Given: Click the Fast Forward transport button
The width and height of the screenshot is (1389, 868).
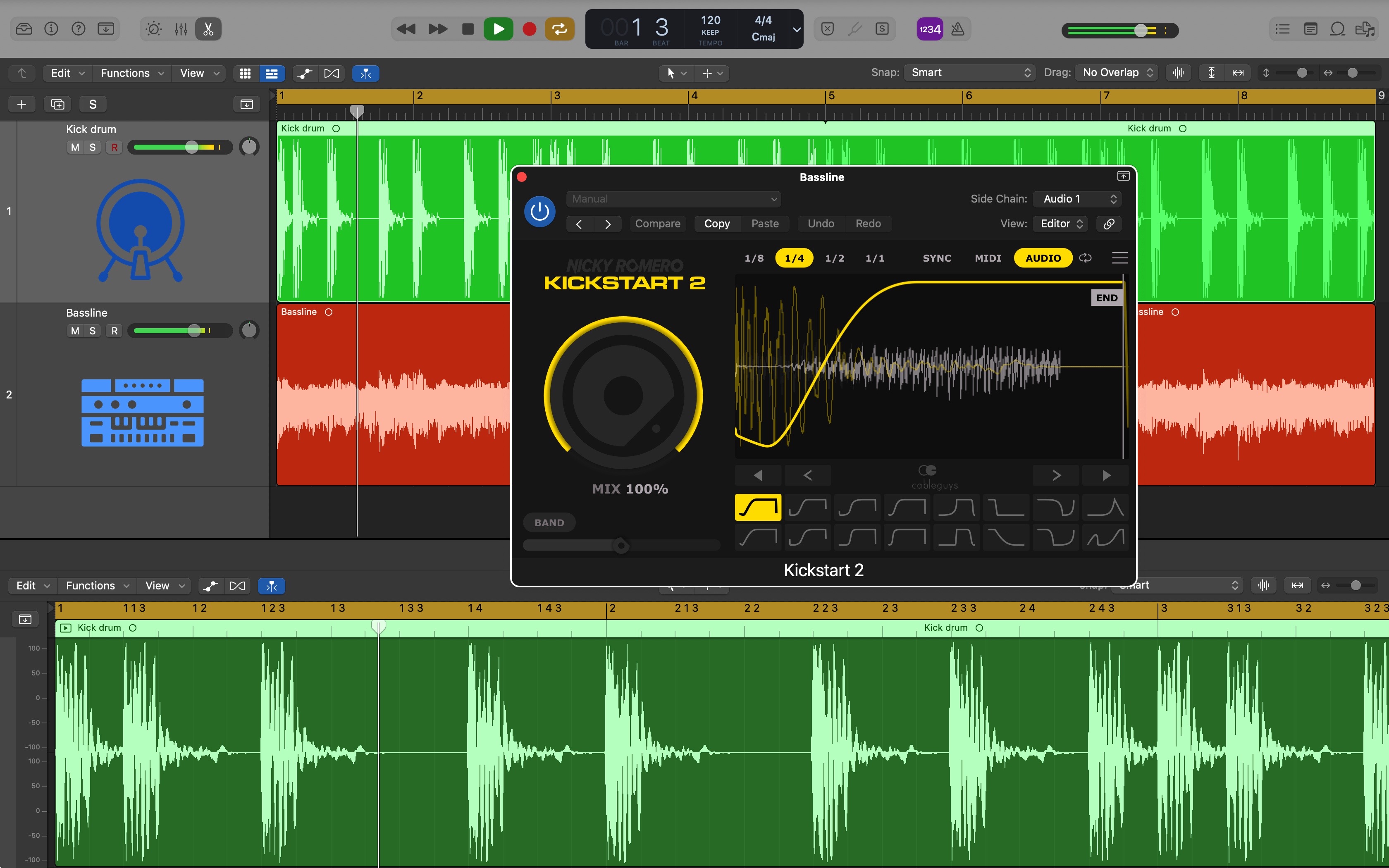Looking at the screenshot, I should (x=438, y=29).
